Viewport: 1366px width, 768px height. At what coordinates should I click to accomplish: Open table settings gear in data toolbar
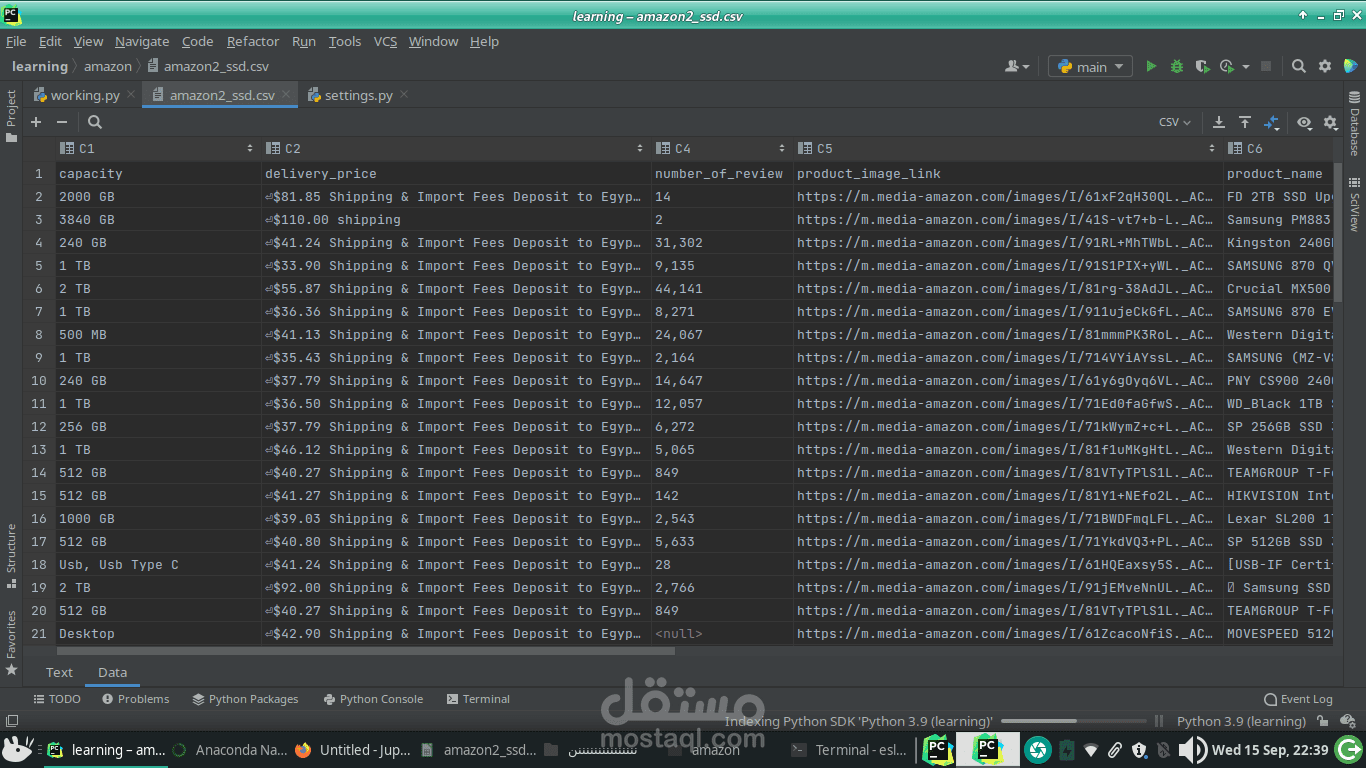1330,122
